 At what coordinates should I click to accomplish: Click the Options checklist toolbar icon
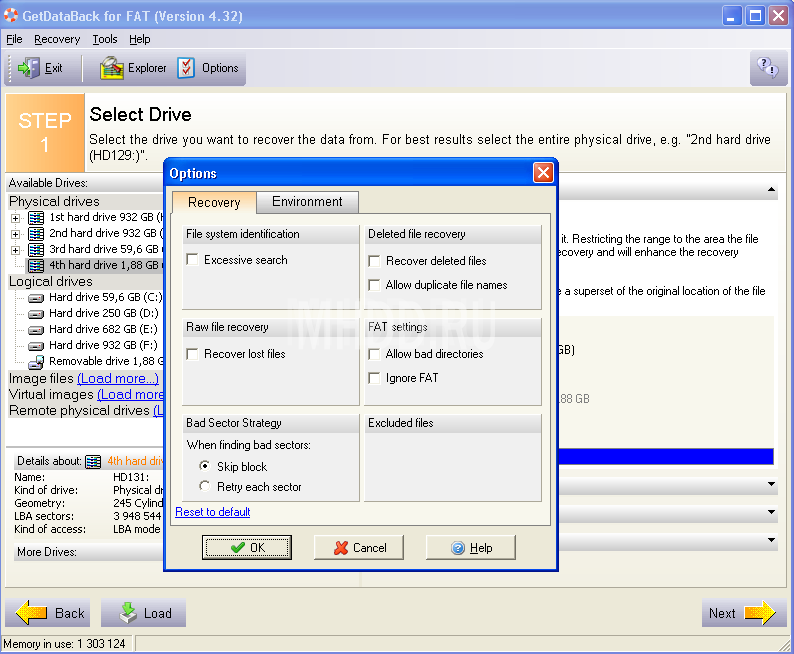coord(187,68)
